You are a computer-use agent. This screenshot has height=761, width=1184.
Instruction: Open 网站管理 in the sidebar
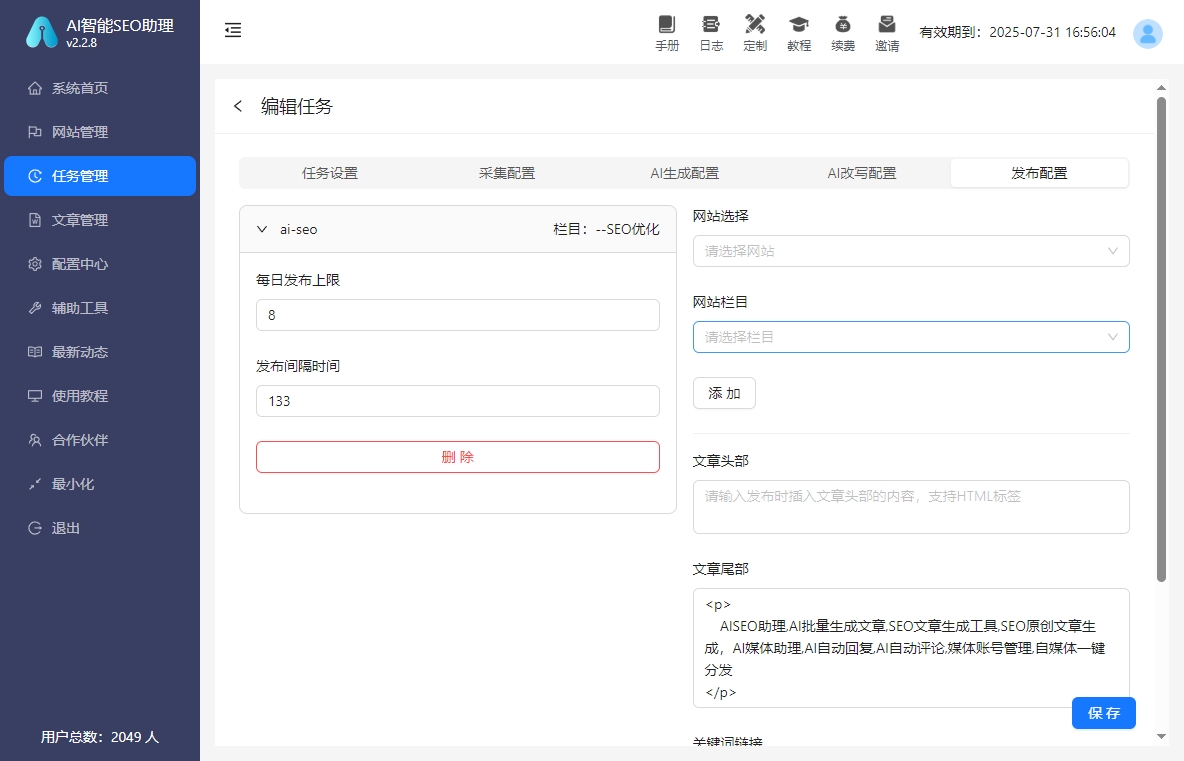click(x=100, y=131)
